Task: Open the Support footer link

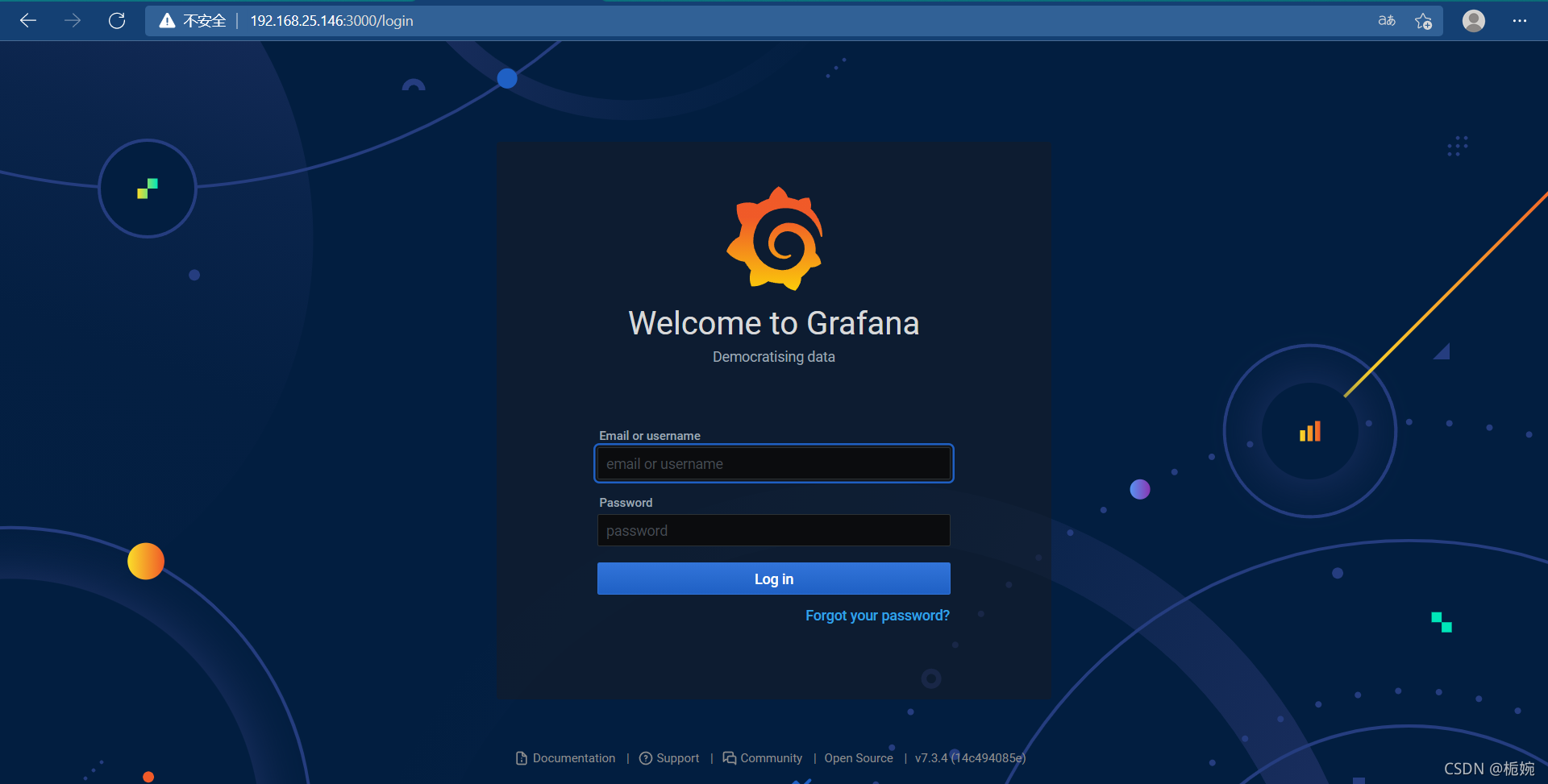Action: 669,758
